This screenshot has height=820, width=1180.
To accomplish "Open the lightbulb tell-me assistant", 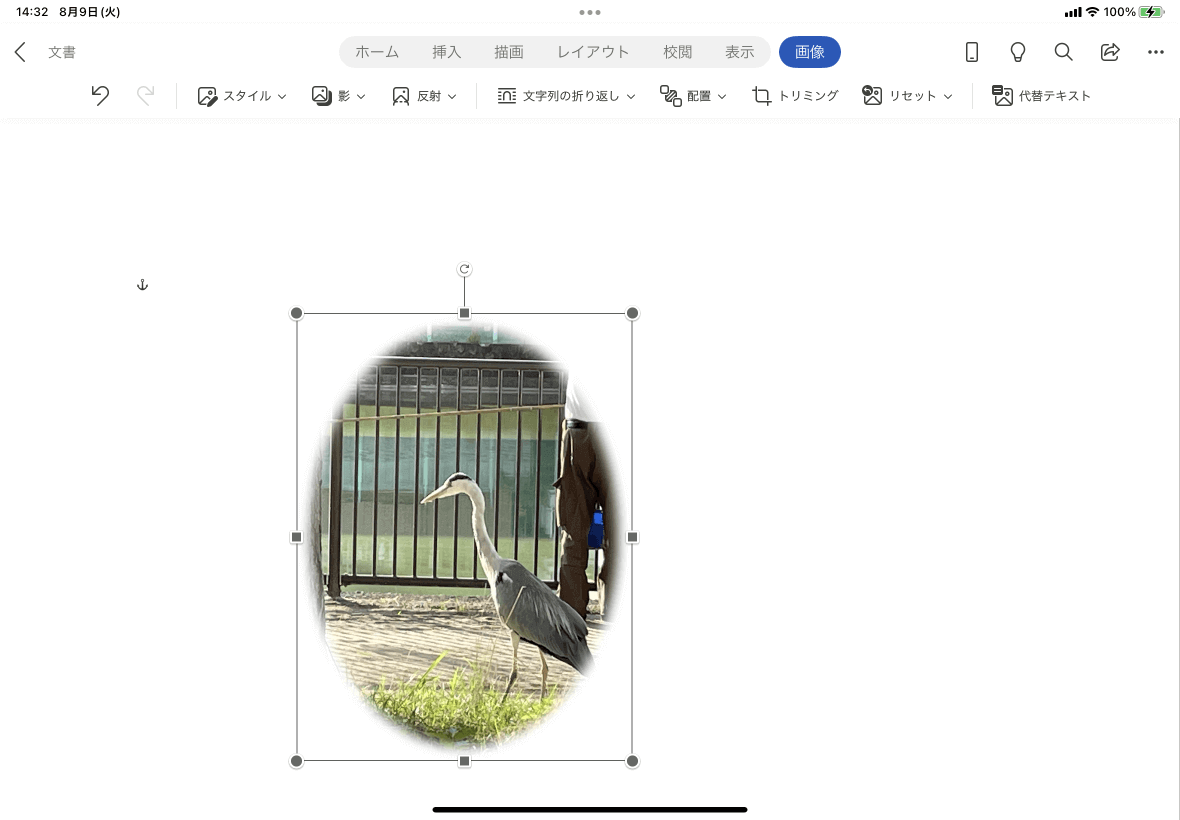I will [x=1017, y=52].
